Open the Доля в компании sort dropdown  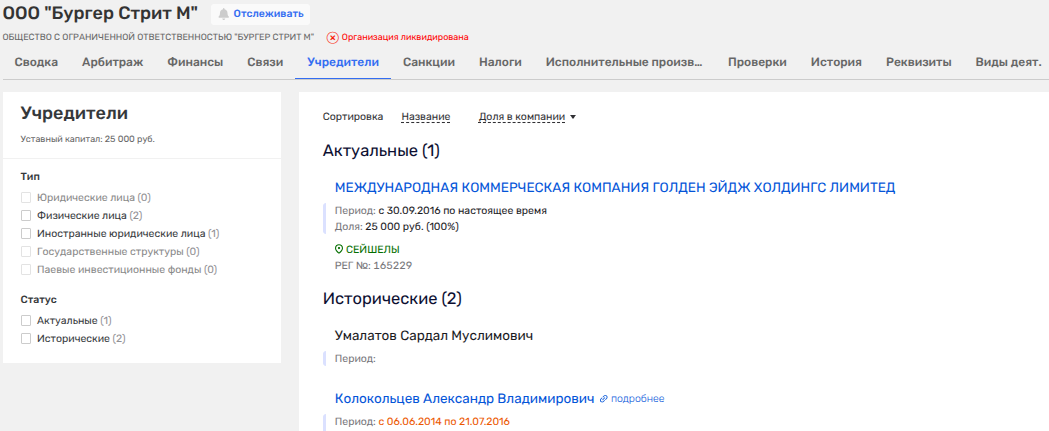pyautogui.click(x=527, y=117)
